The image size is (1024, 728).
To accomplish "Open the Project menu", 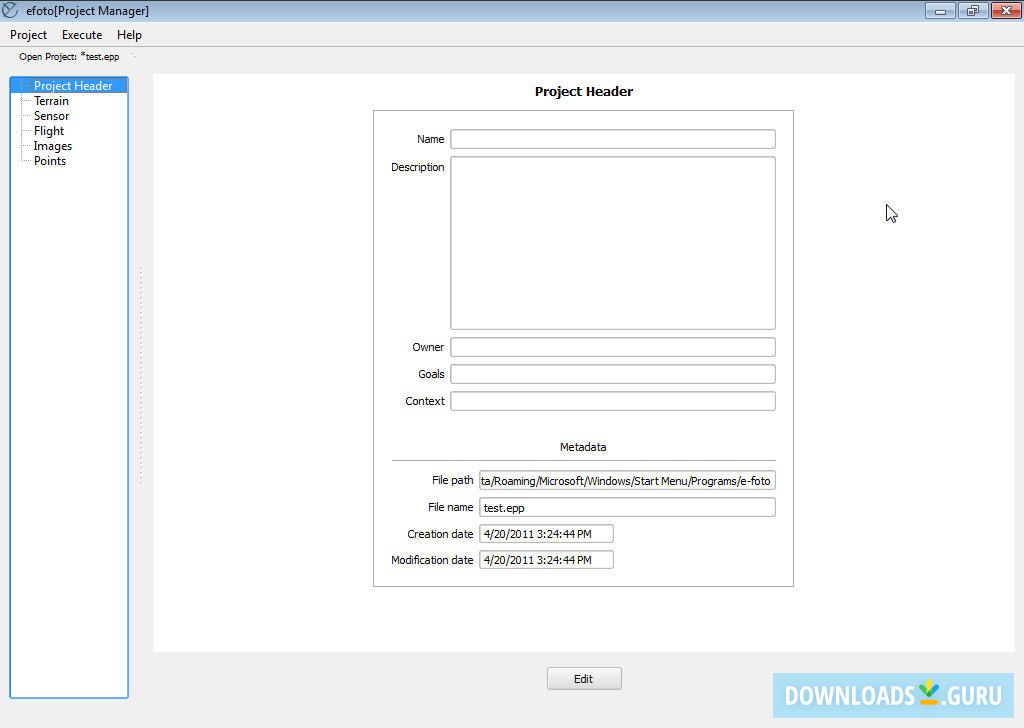I will pos(28,35).
